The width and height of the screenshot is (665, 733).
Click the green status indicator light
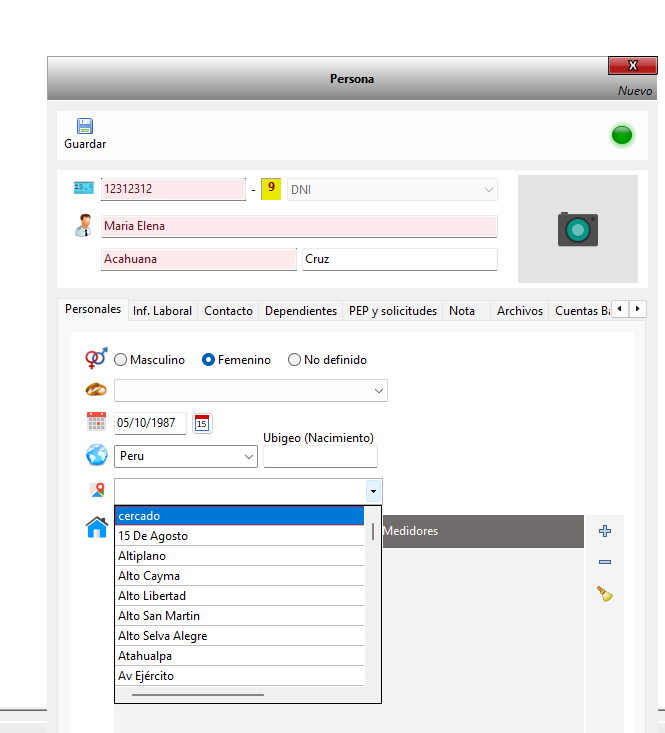(x=622, y=135)
